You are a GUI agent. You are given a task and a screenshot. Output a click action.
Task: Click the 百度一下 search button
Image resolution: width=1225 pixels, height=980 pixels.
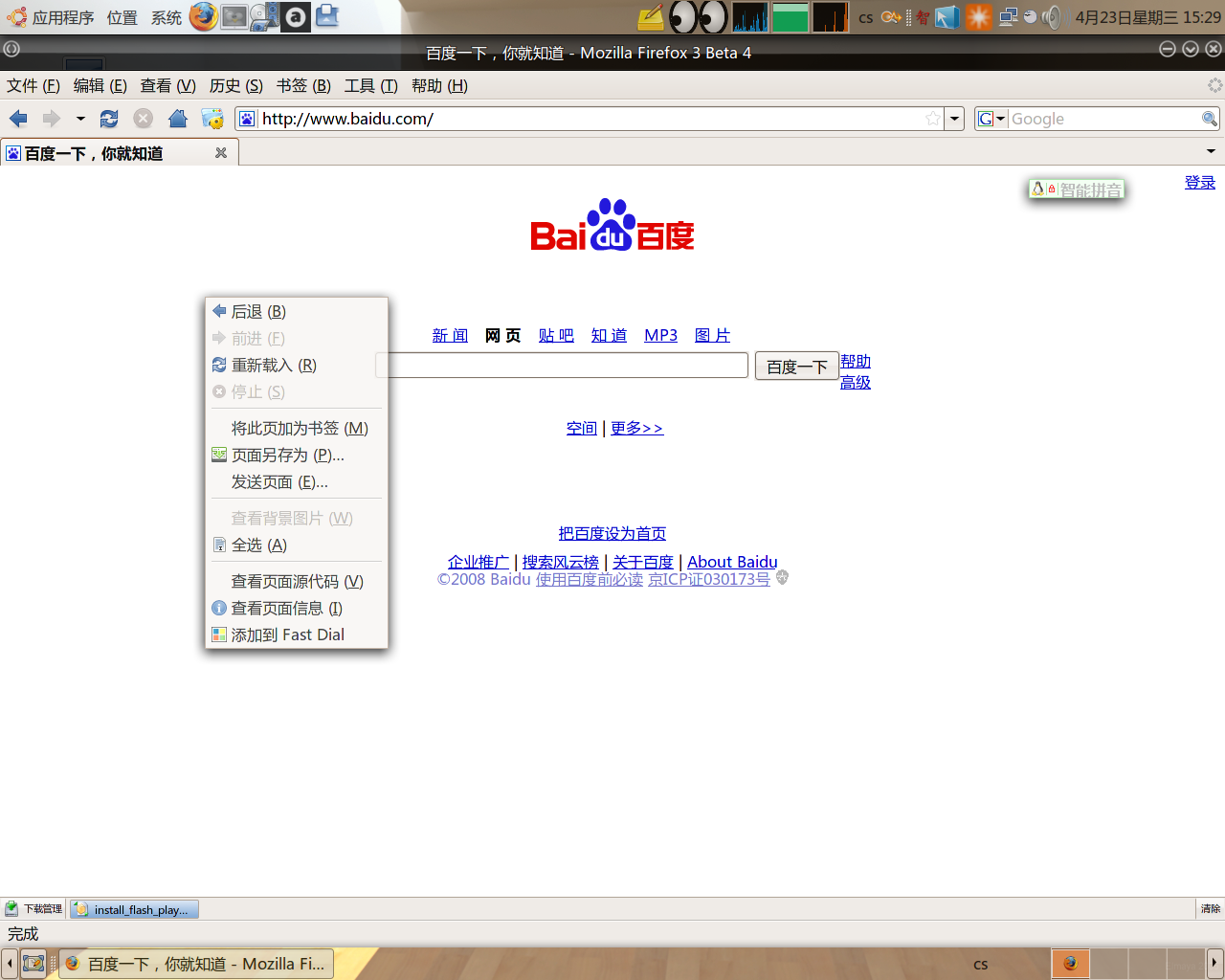coord(797,366)
